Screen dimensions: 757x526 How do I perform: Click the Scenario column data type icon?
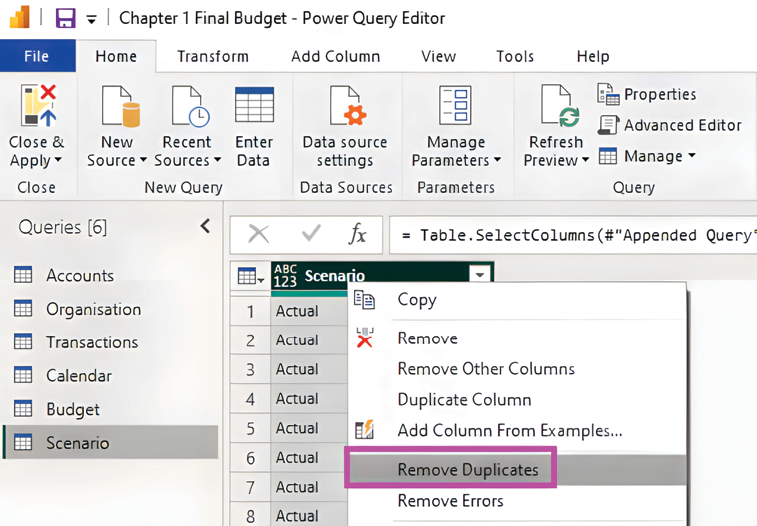(285, 276)
